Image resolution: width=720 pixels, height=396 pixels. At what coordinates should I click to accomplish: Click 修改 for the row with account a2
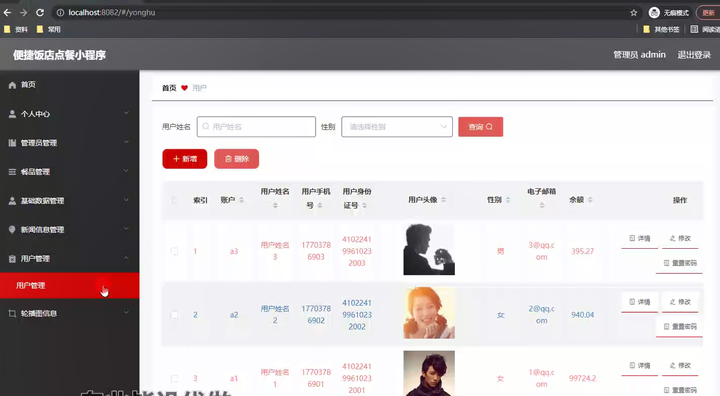(x=680, y=302)
